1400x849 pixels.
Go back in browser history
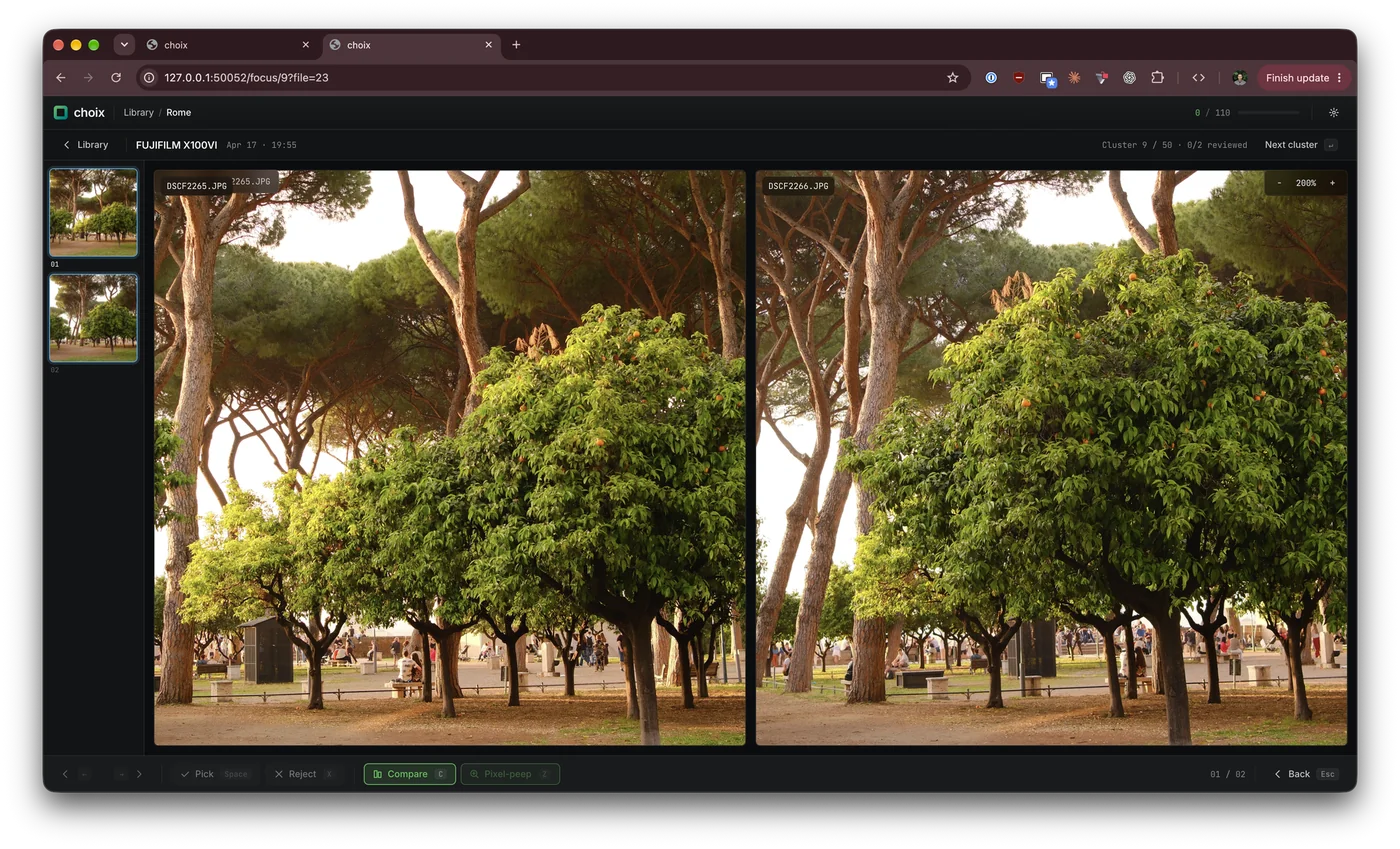pyautogui.click(x=61, y=78)
